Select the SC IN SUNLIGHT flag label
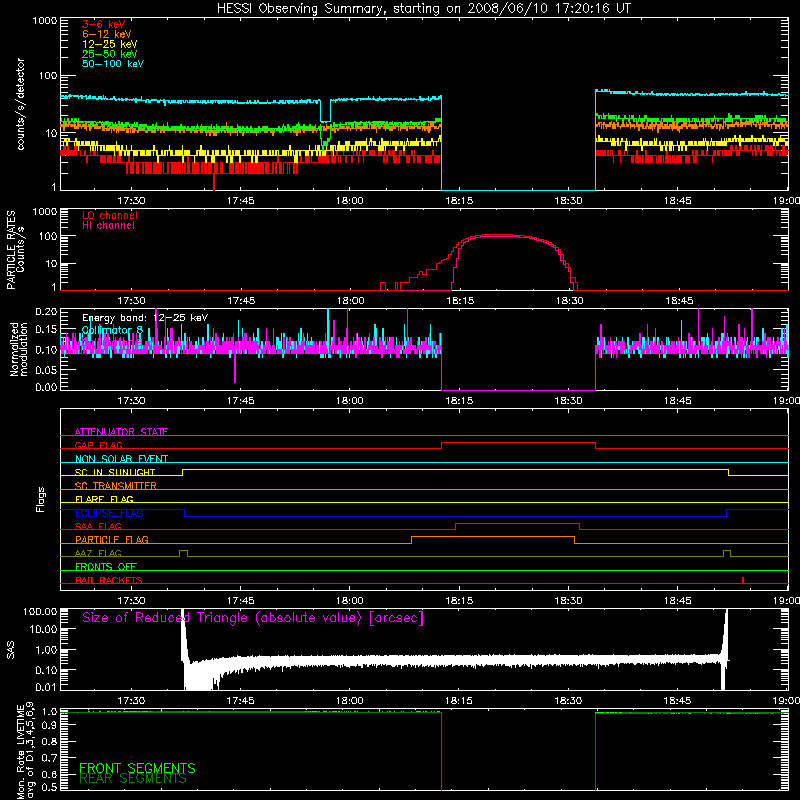Image resolution: width=800 pixels, height=800 pixels. (115, 472)
